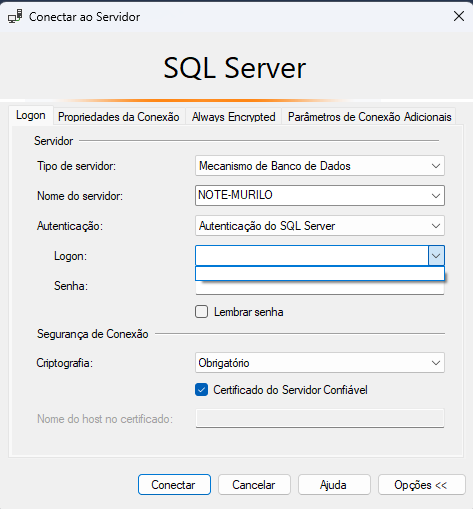
Task: Click the Conectar button
Action: click(174, 485)
